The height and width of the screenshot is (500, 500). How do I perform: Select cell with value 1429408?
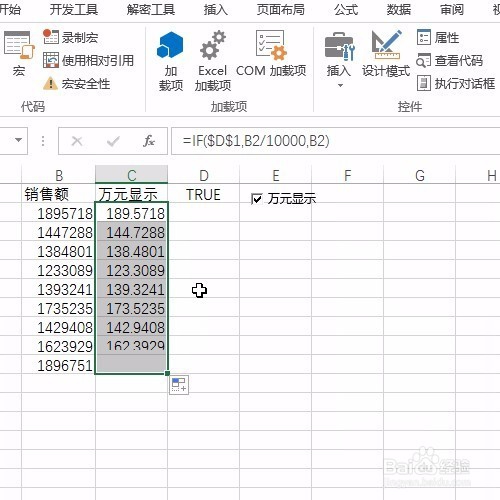(x=59, y=327)
